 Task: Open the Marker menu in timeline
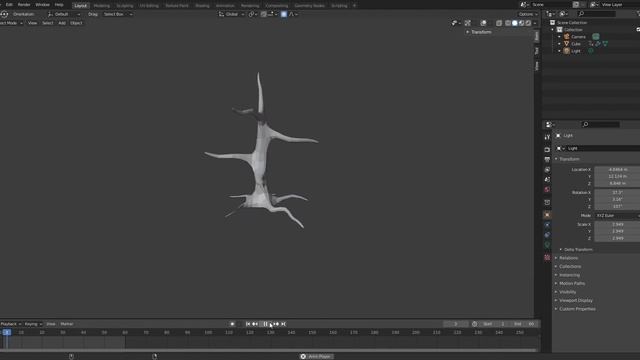coord(67,324)
